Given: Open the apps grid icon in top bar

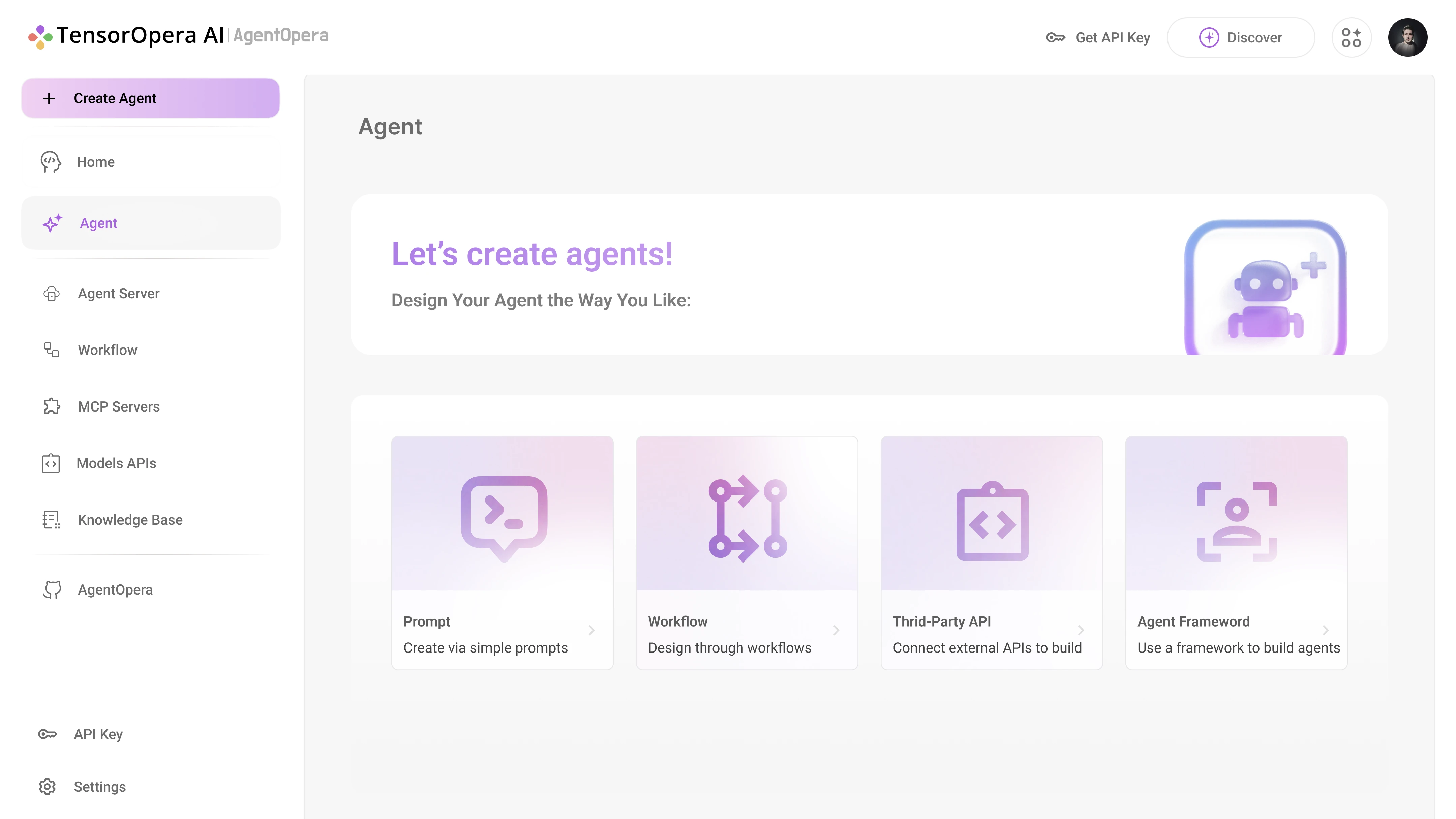Looking at the screenshot, I should pos(1352,37).
